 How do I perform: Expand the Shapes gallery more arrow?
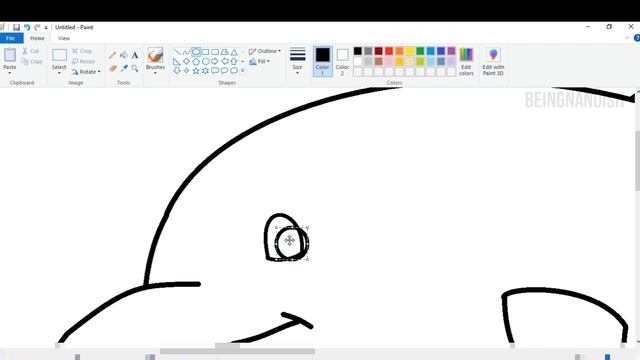point(243,71)
